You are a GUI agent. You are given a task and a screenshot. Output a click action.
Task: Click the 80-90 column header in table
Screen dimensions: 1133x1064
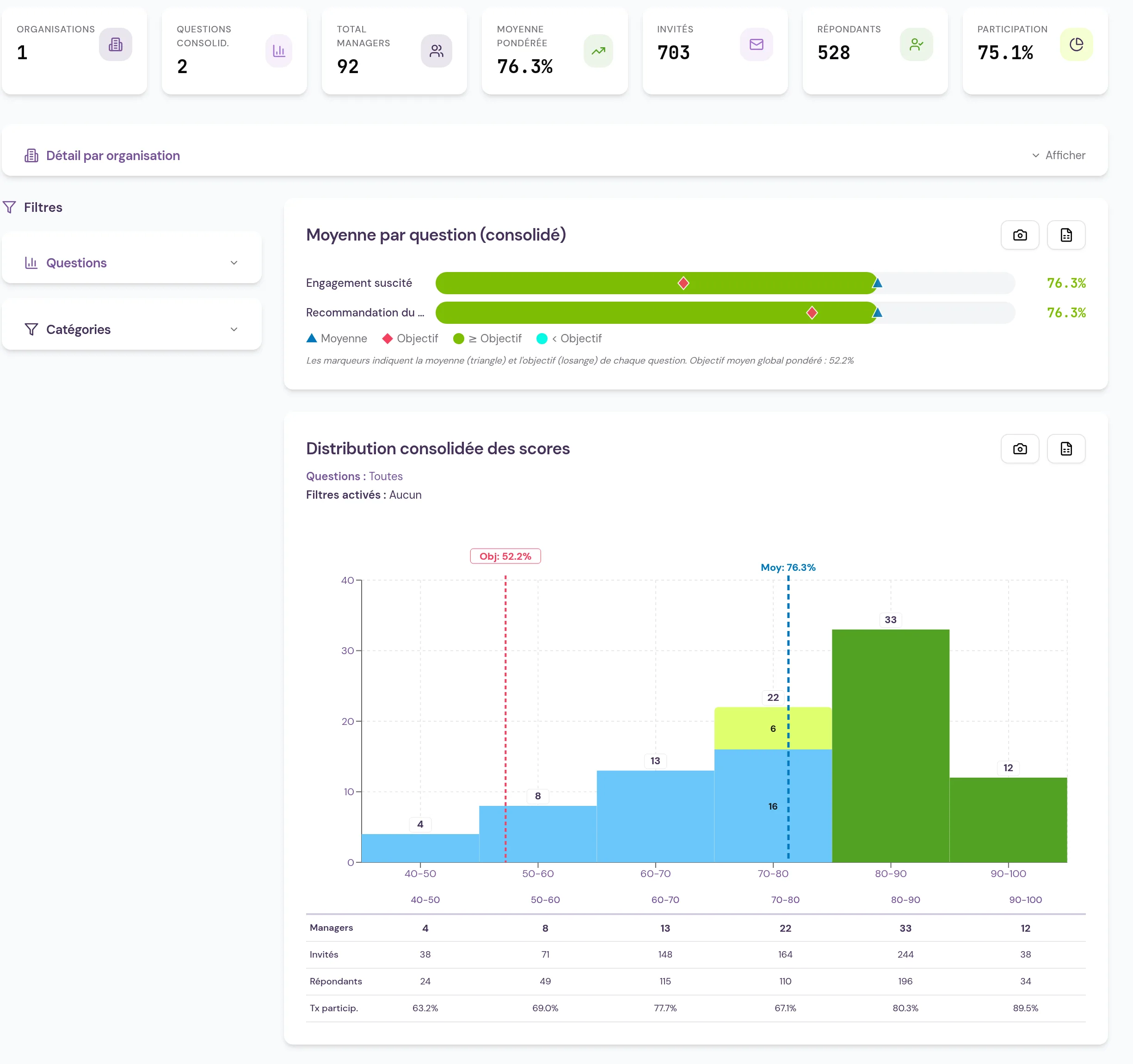click(905, 900)
